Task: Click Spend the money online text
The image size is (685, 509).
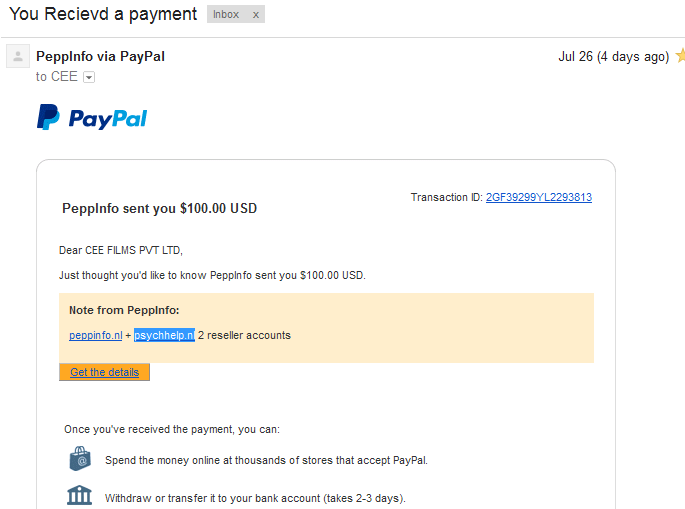Action: click(266, 460)
